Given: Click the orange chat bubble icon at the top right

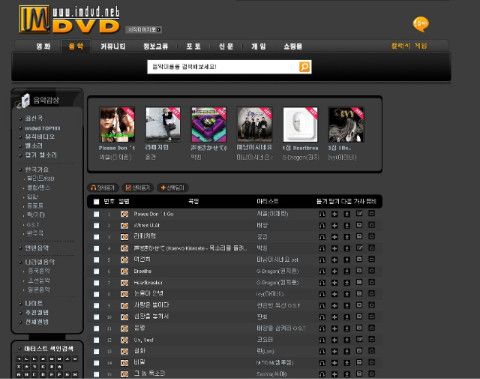Looking at the screenshot, I should [421, 24].
